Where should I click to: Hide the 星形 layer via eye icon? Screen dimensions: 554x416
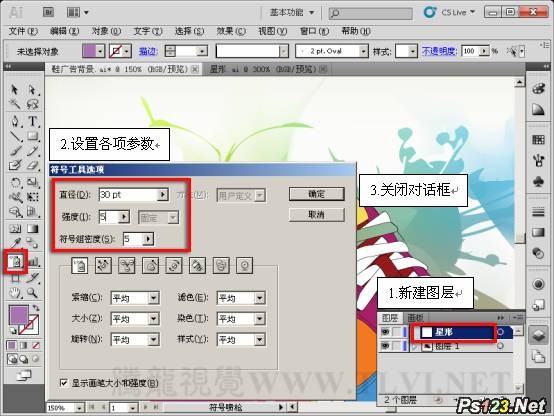[385, 332]
